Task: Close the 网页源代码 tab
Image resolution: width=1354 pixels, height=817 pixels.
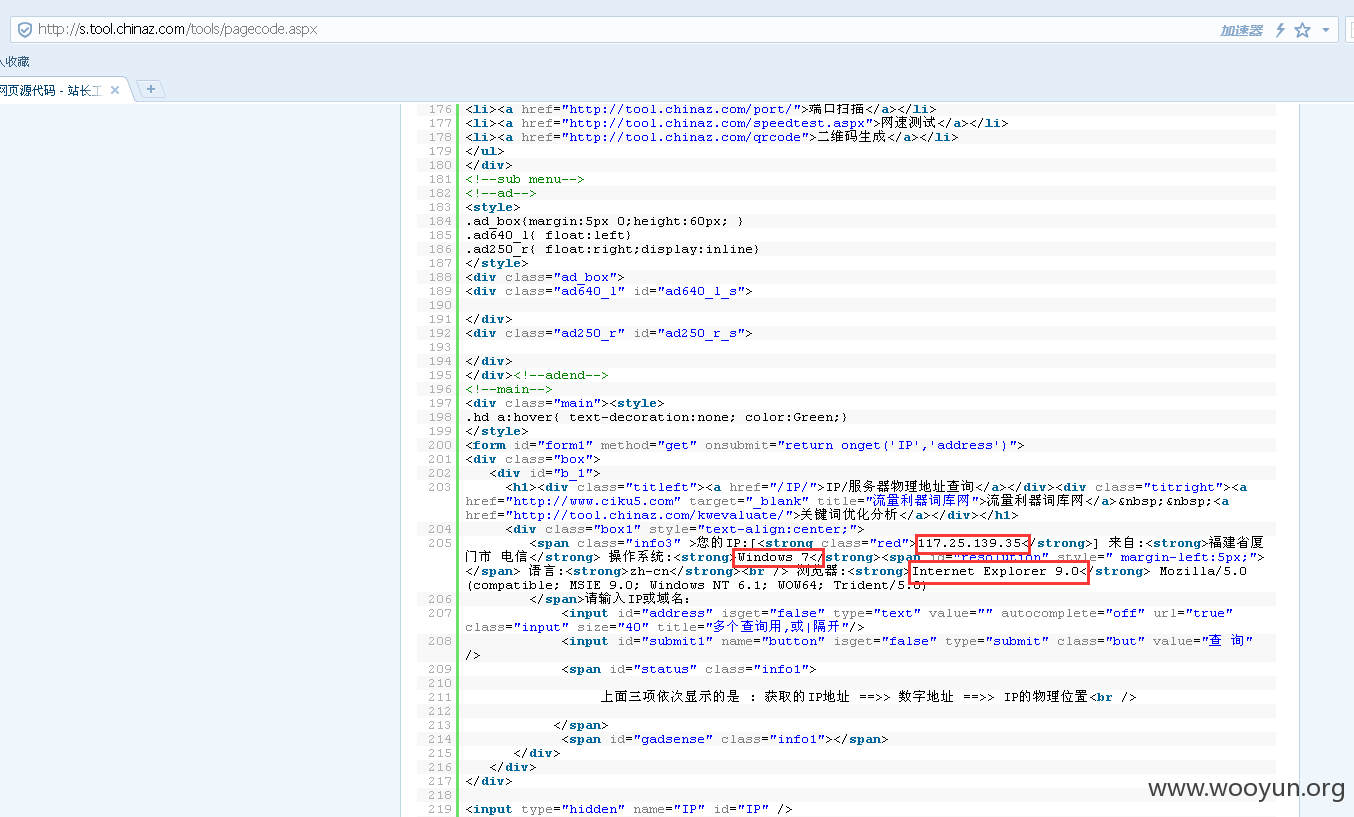Action: point(115,90)
